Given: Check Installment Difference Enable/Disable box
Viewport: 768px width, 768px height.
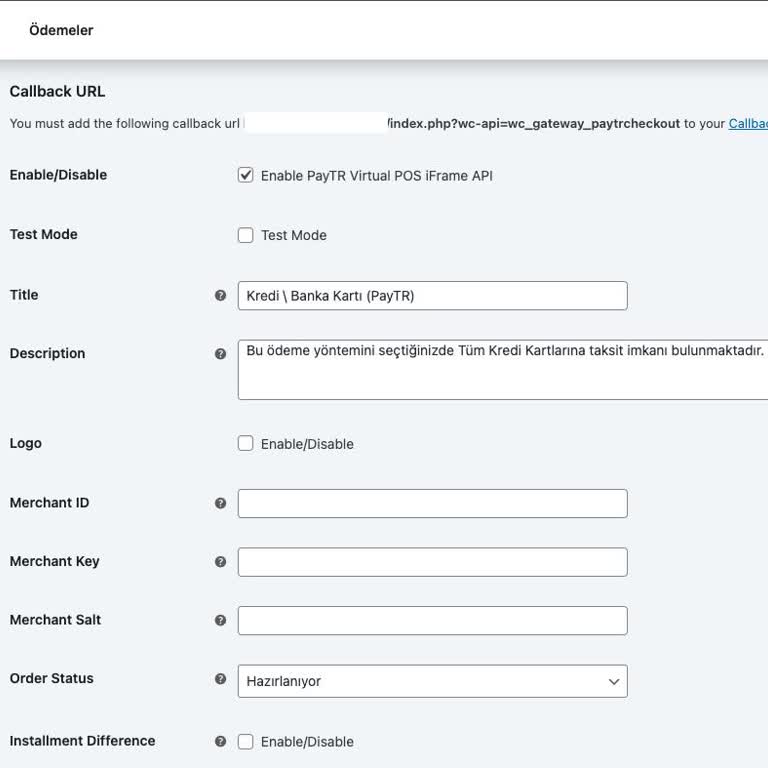Looking at the screenshot, I should pyautogui.click(x=245, y=741).
